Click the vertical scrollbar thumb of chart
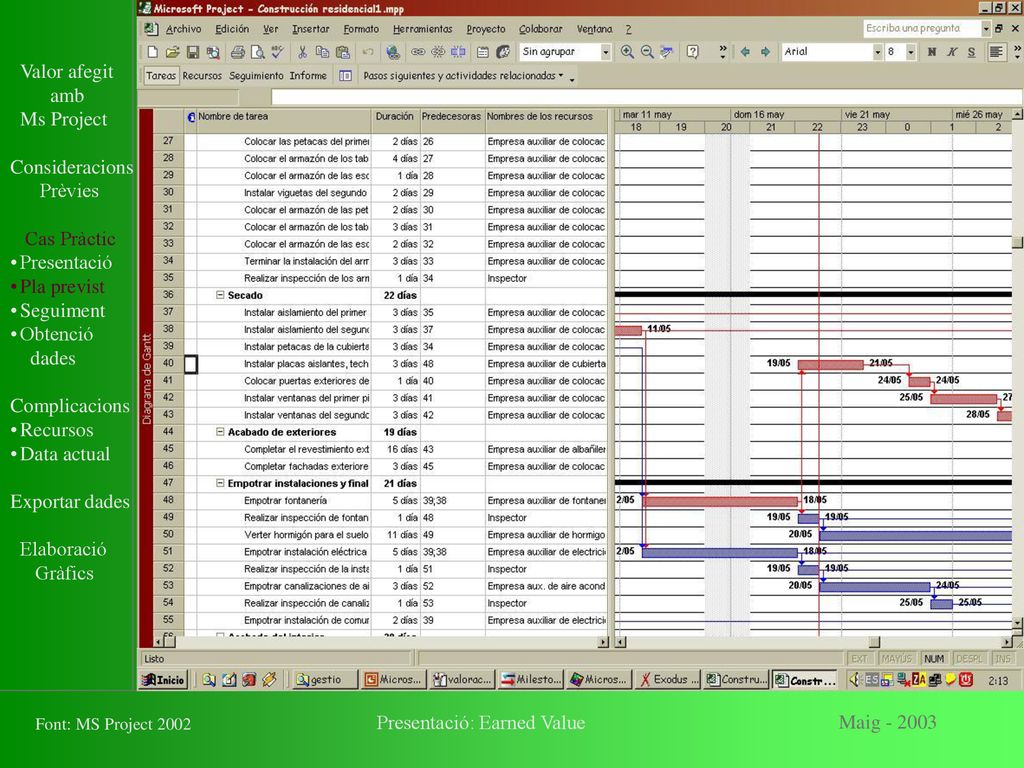 tap(1017, 242)
